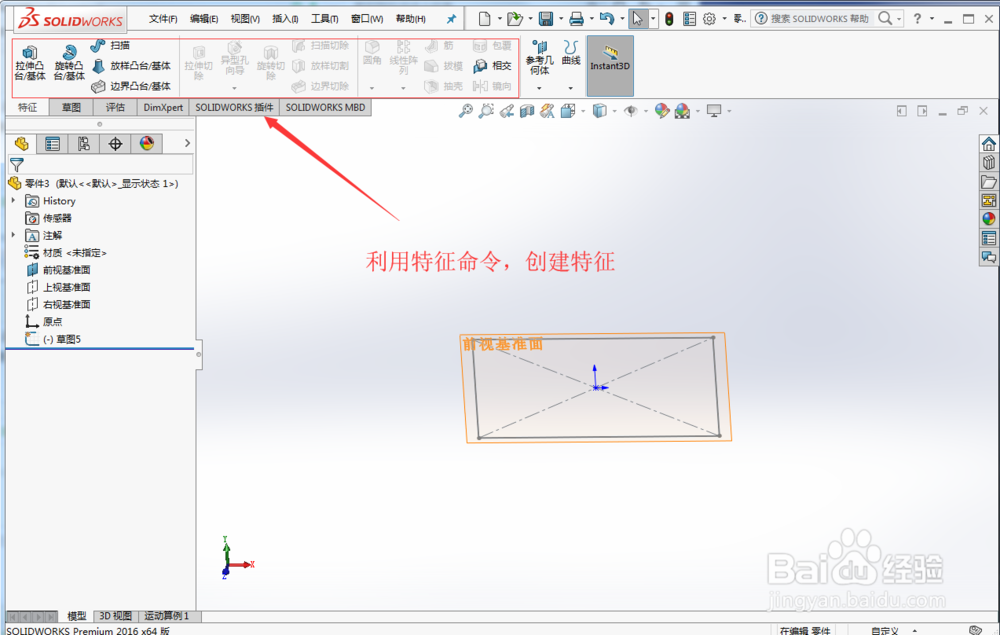This screenshot has height=635, width=1000.
Task: Open the Curves (曲线) tool
Action: [x=571, y=53]
